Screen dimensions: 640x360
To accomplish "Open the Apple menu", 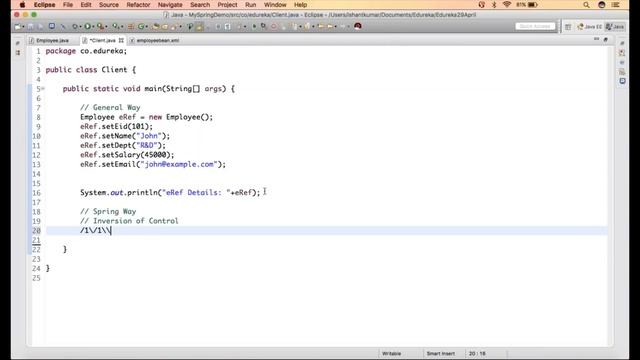I will (x=22, y=5).
